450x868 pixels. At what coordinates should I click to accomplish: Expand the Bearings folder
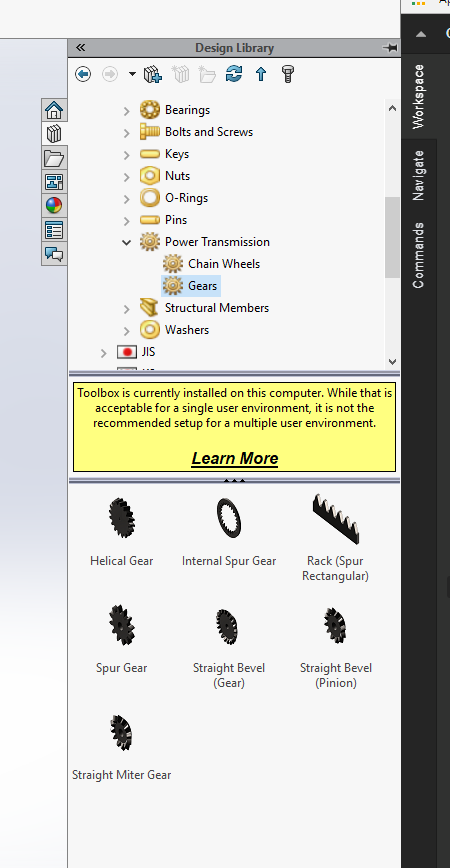127,111
